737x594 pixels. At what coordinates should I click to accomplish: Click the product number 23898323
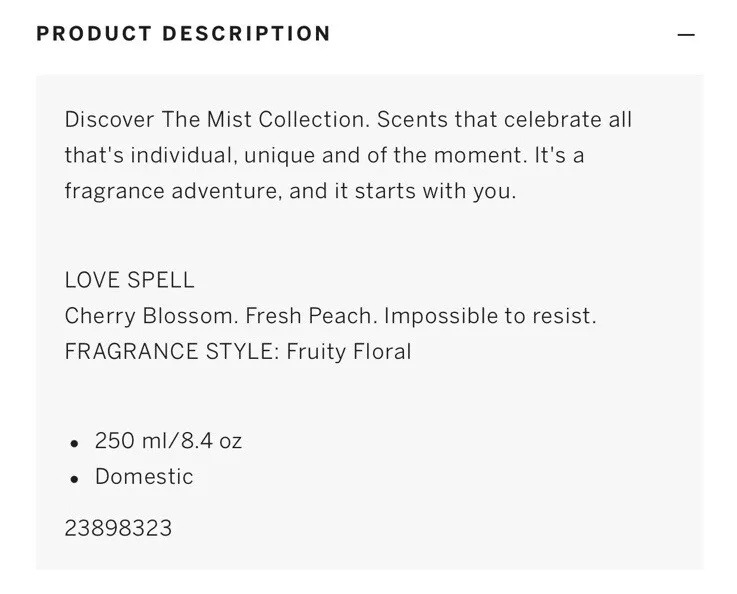tap(118, 528)
